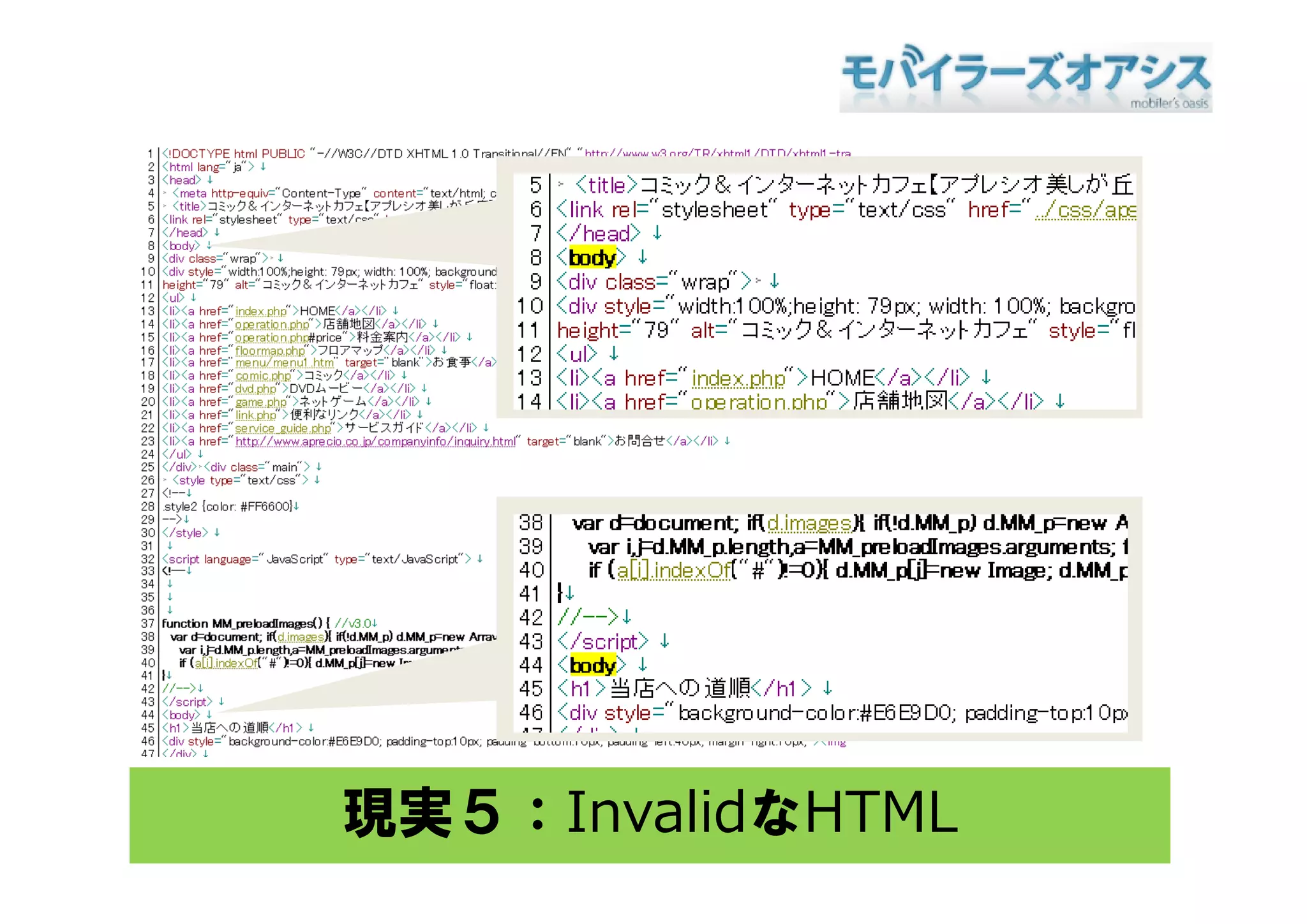Select div class="wrap" on line 9 in upper callout
This screenshot has height=924, width=1307.
654,282
